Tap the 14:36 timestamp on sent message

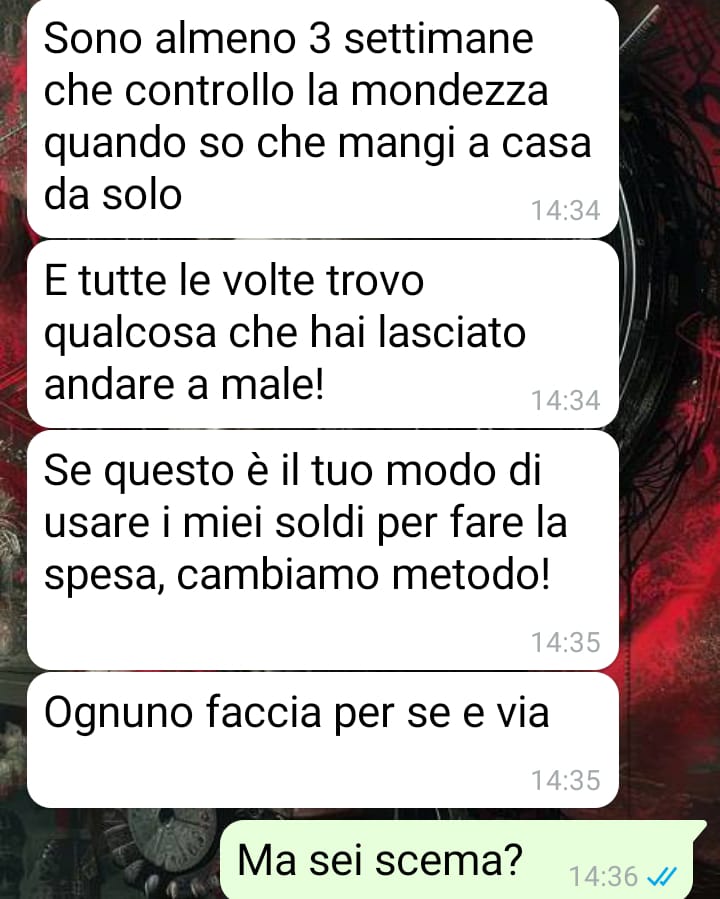pyautogui.click(x=603, y=876)
